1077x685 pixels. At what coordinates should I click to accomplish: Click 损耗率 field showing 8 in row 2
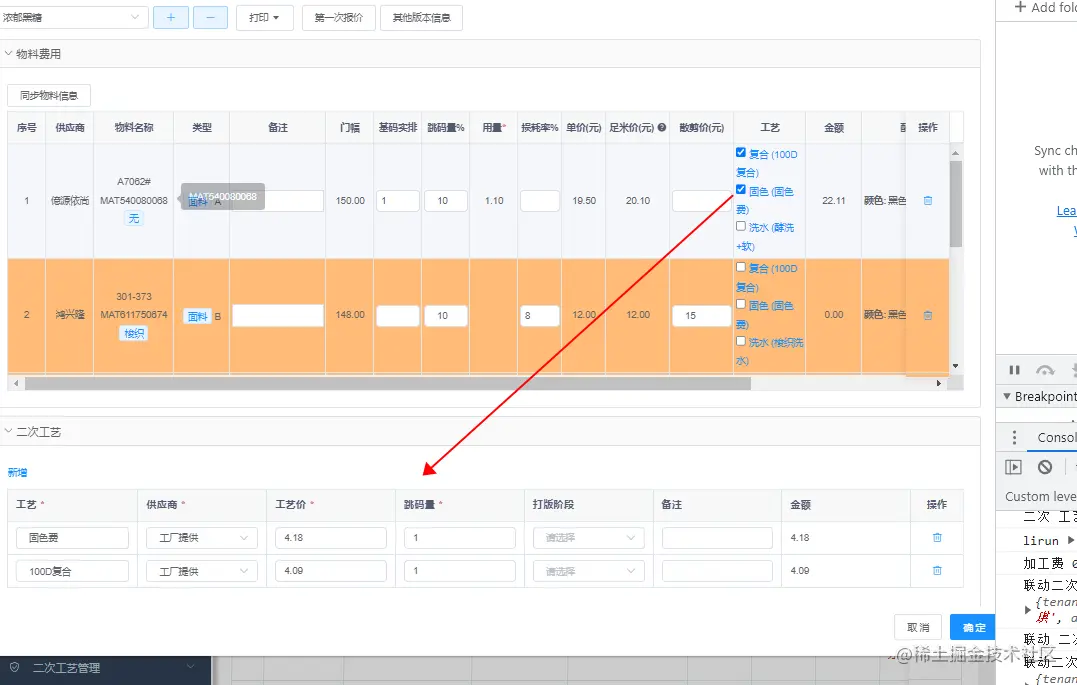pos(539,315)
